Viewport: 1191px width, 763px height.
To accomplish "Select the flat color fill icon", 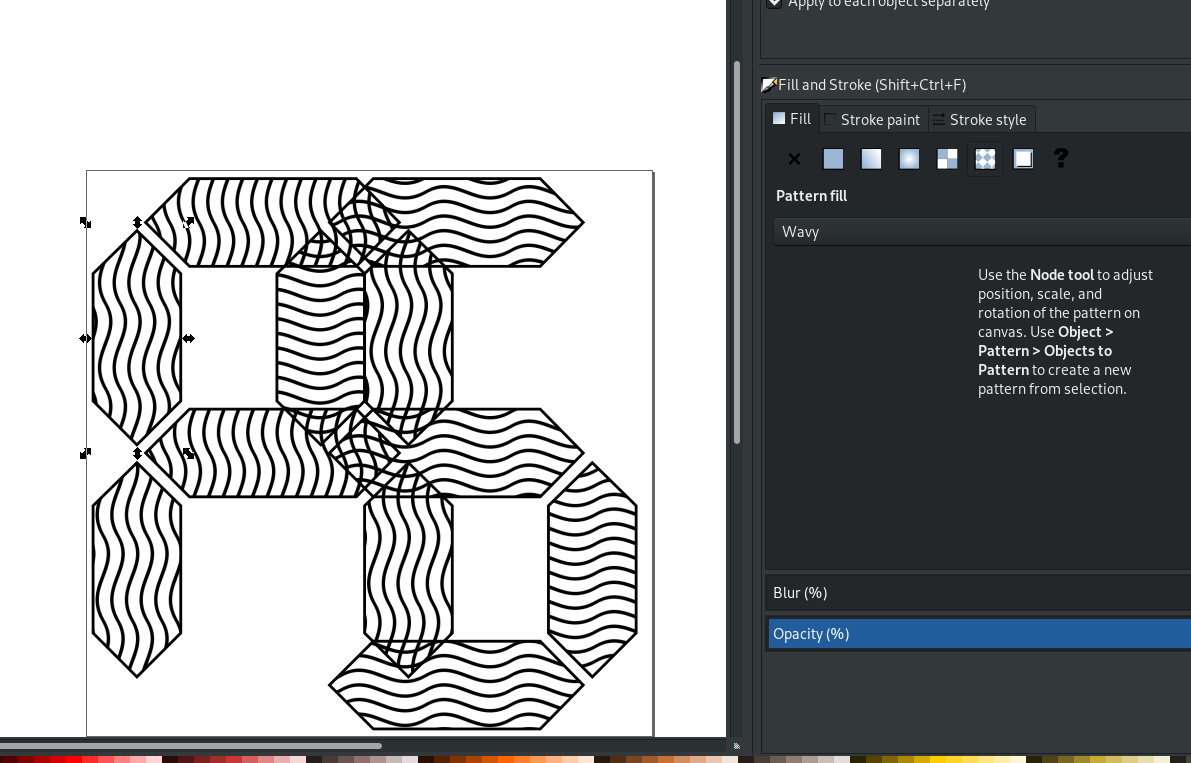I will click(x=833, y=159).
